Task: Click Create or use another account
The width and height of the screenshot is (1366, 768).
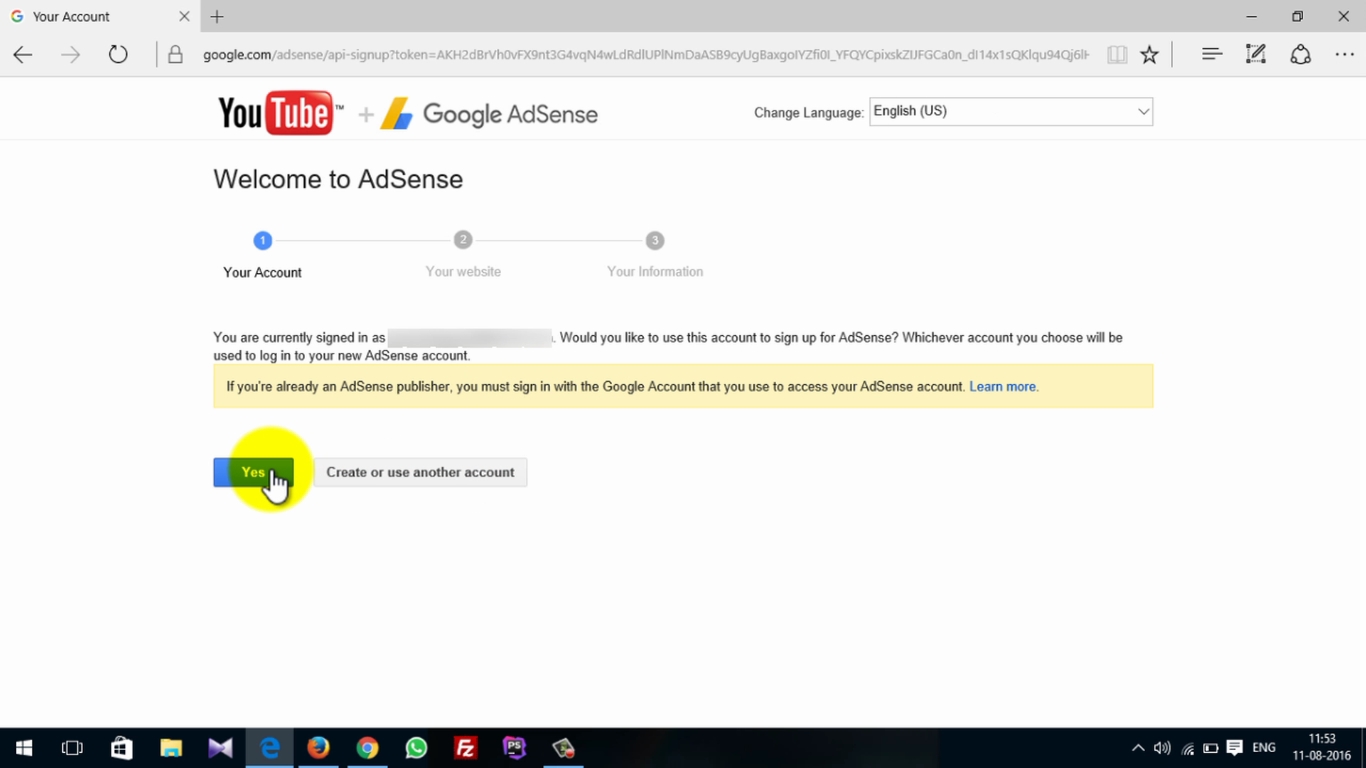Action: [x=420, y=472]
